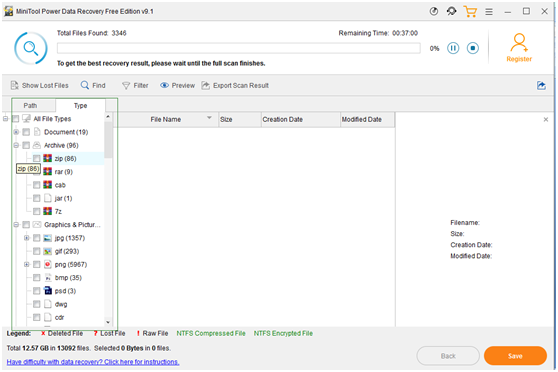This screenshot has height=372, width=558.
Task: Open the shopping cart icon
Action: click(470, 11)
